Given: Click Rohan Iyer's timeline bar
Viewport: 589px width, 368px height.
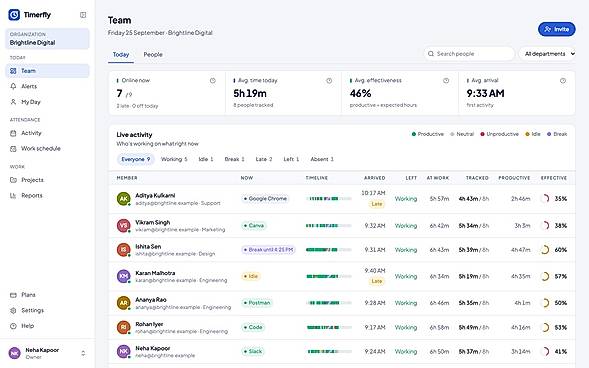Looking at the screenshot, I should click(329, 327).
